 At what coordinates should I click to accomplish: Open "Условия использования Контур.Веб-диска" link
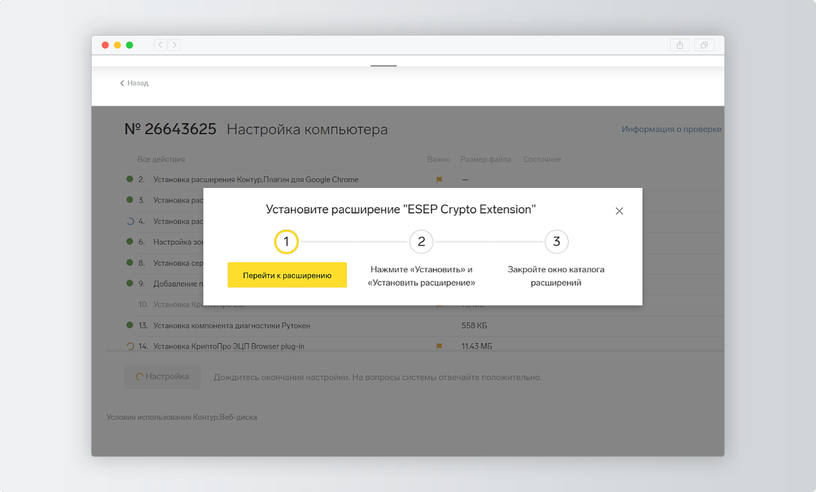tap(182, 417)
